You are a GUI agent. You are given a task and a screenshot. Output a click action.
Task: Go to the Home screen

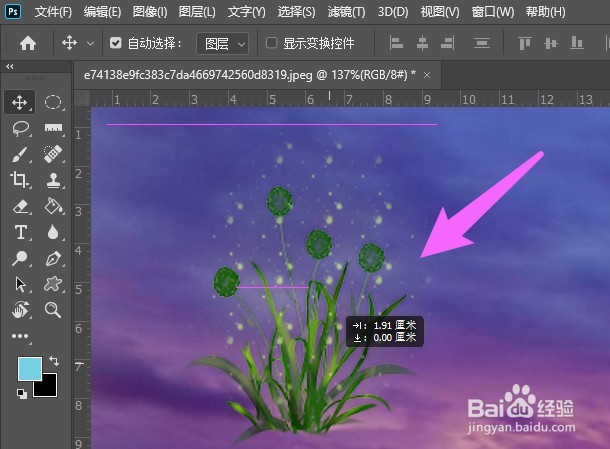pyautogui.click(x=28, y=43)
